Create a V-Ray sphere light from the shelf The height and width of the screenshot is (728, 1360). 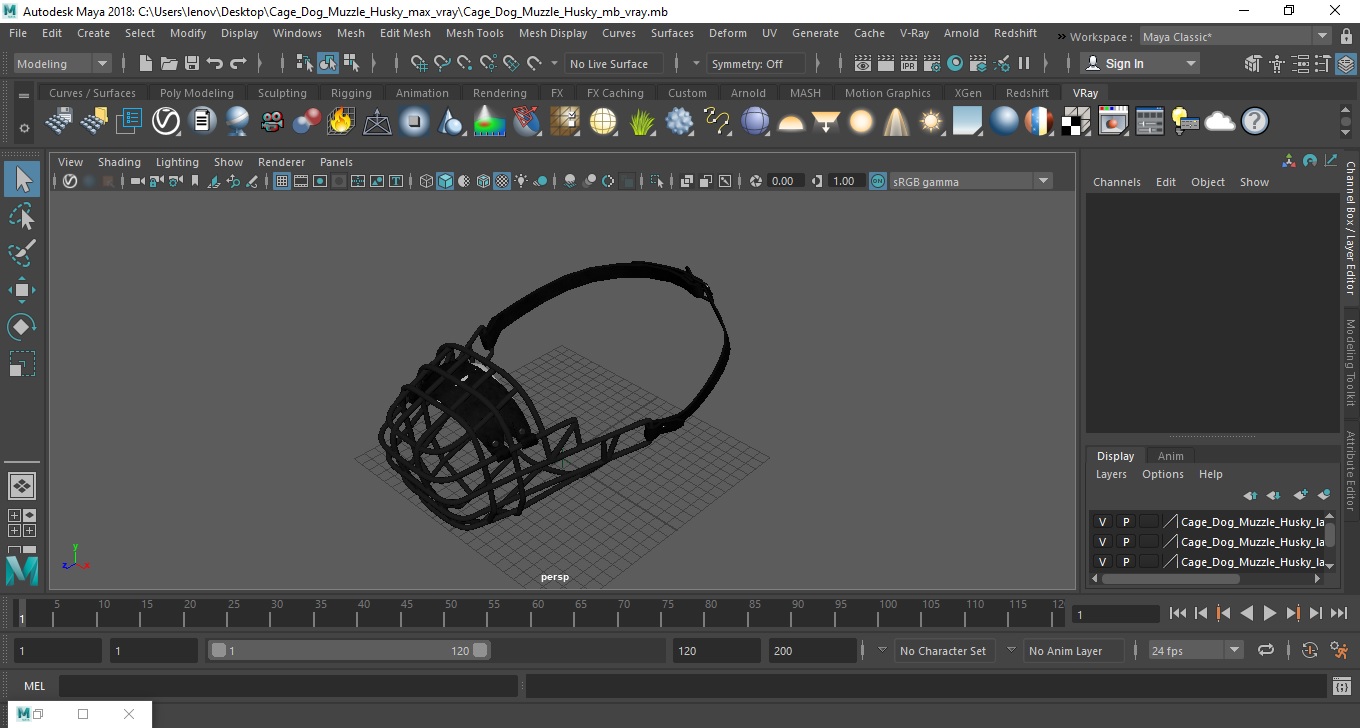[861, 122]
